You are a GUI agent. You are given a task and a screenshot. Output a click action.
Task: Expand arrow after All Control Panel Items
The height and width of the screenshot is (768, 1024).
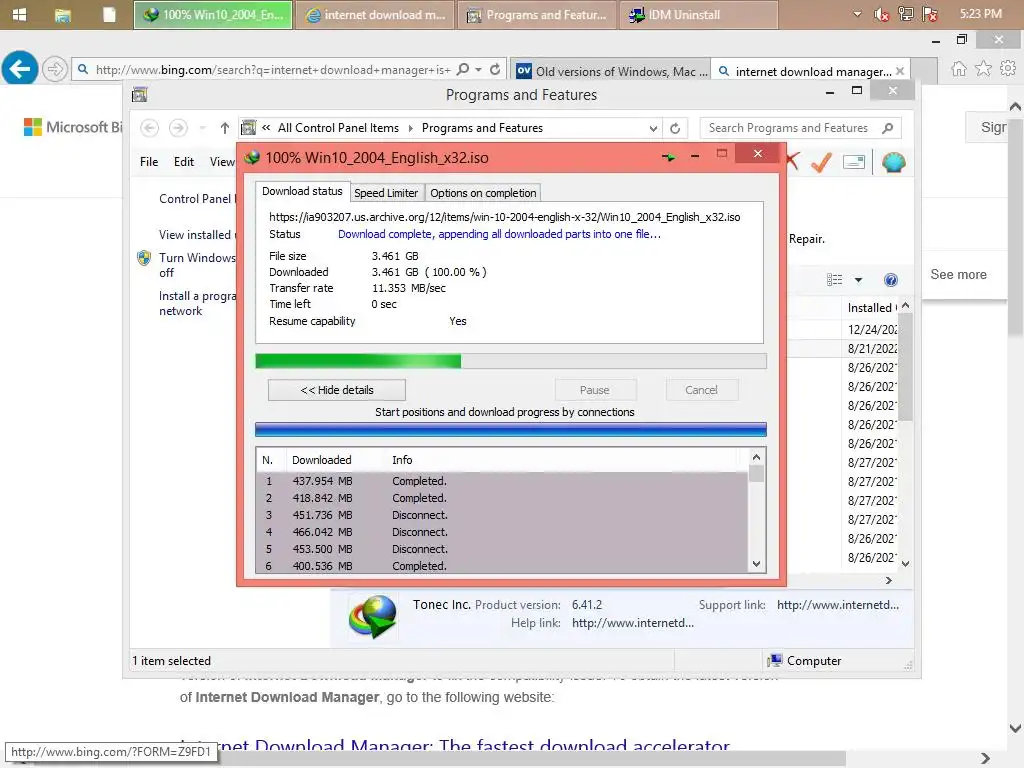[411, 128]
